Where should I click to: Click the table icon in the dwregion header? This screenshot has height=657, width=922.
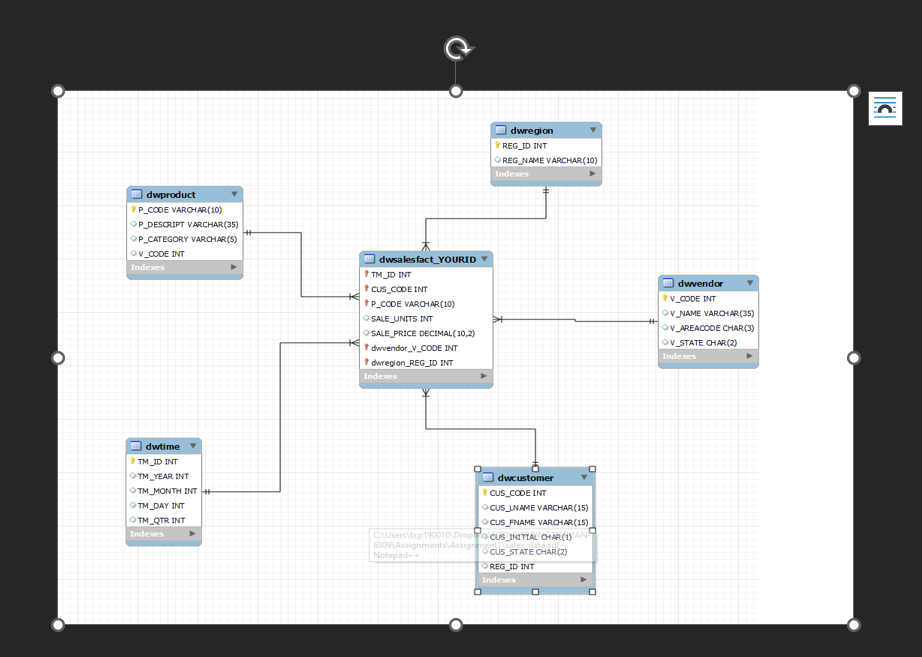(501, 130)
